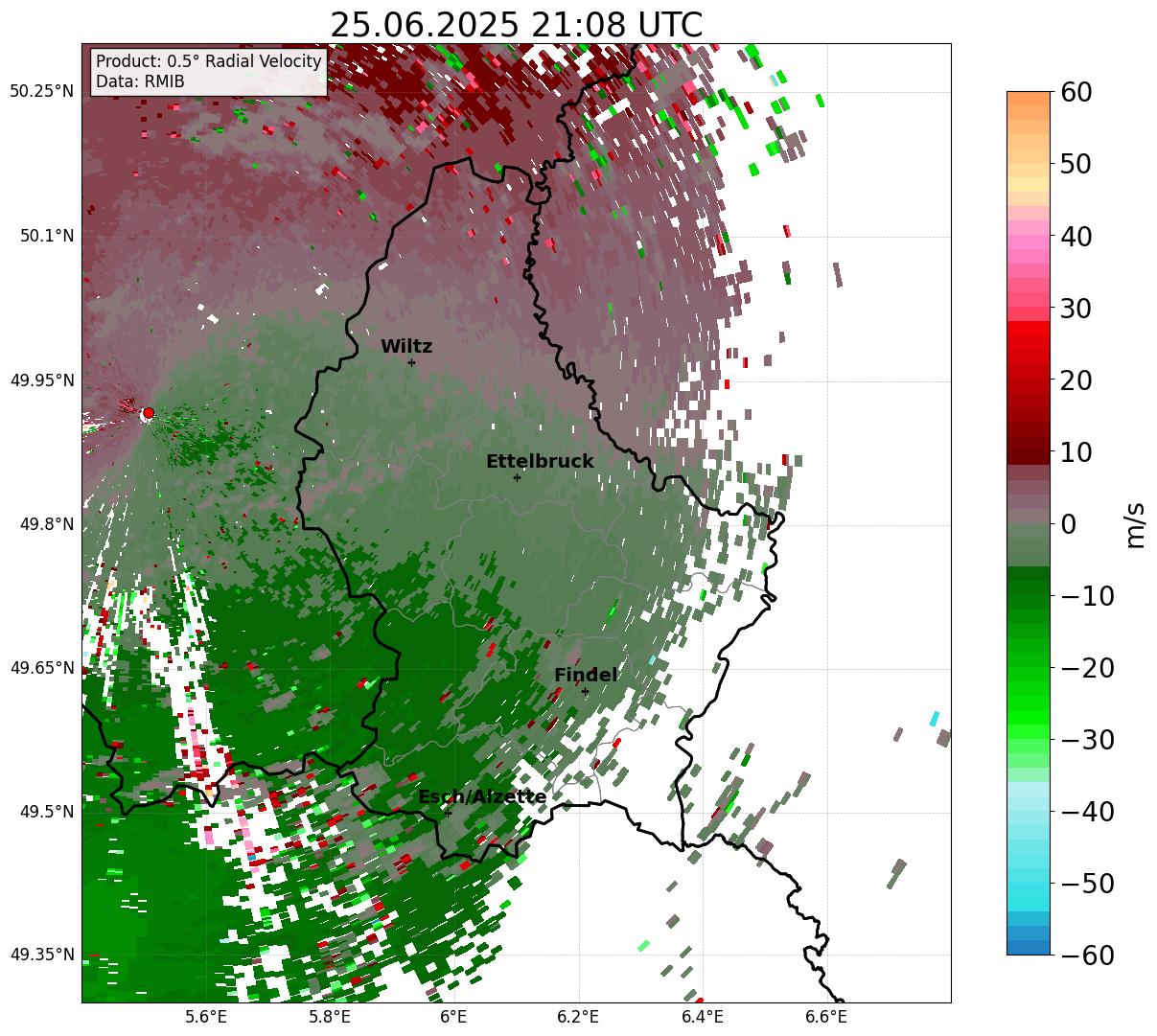Click the red radar site marker

148,413
